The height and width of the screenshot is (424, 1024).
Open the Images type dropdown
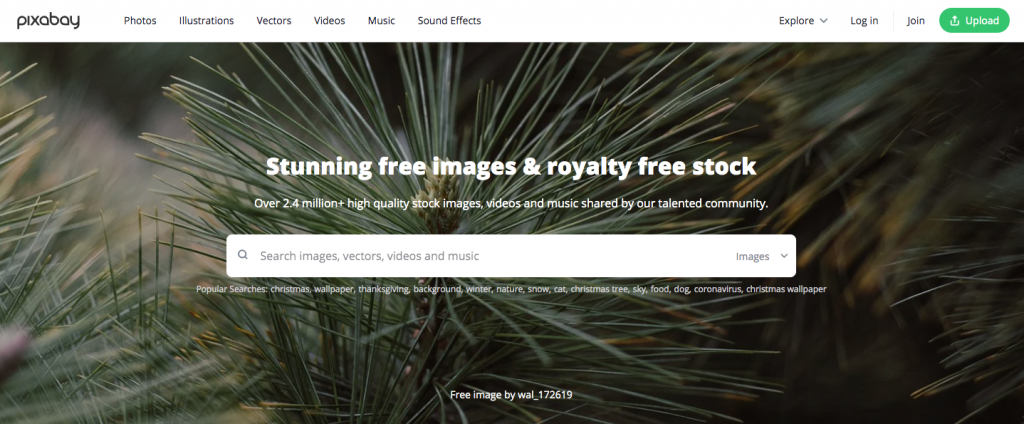(x=761, y=256)
